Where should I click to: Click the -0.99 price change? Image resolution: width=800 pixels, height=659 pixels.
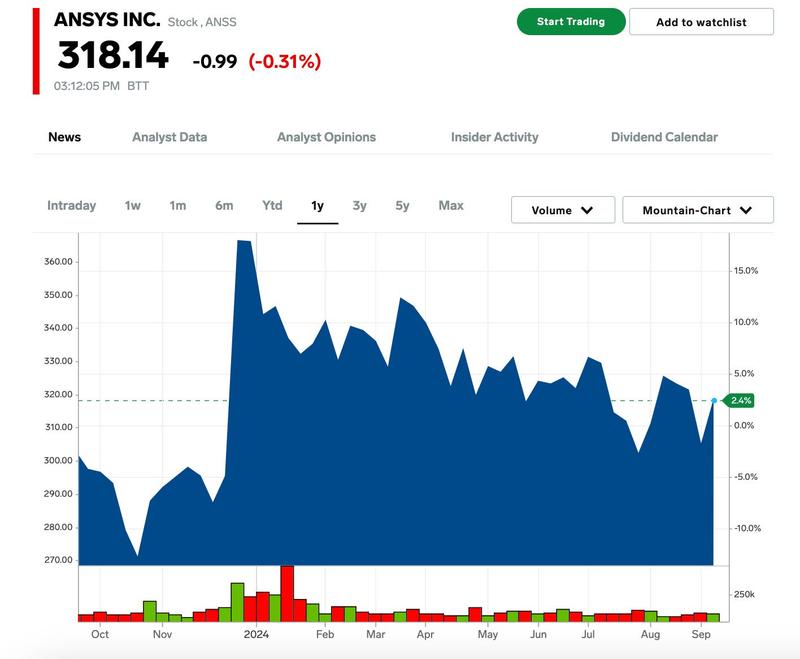pyautogui.click(x=215, y=62)
